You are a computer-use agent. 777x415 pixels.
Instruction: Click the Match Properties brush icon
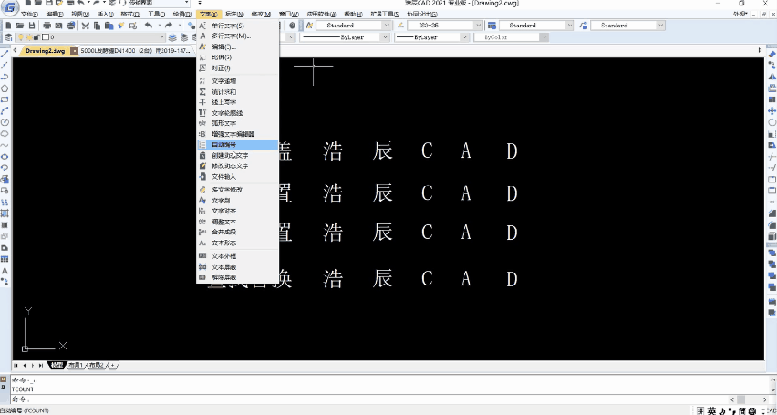(120, 25)
